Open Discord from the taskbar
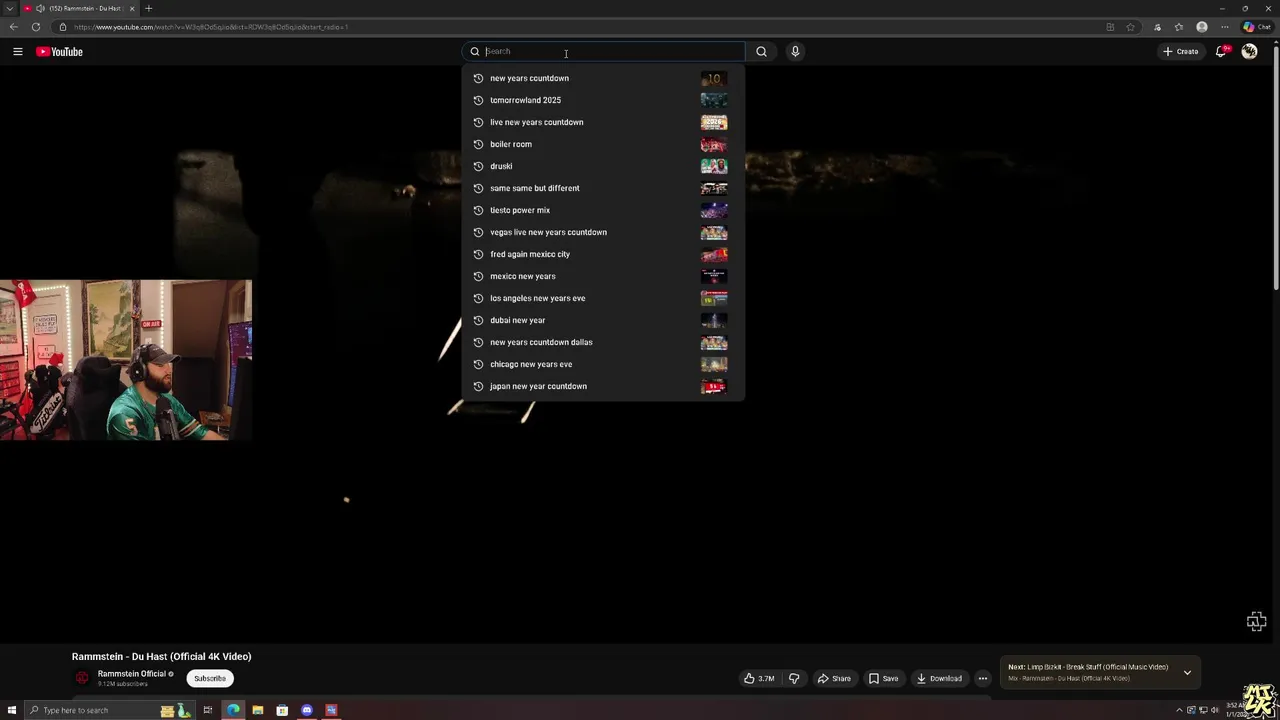 click(x=307, y=710)
